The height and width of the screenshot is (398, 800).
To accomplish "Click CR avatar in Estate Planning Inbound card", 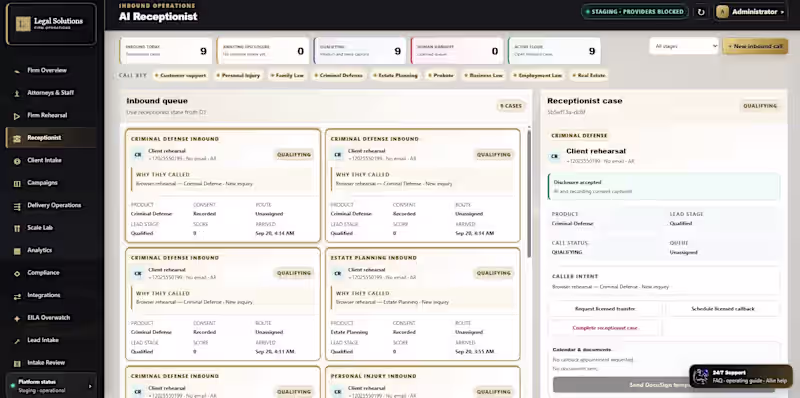I will click(337, 273).
